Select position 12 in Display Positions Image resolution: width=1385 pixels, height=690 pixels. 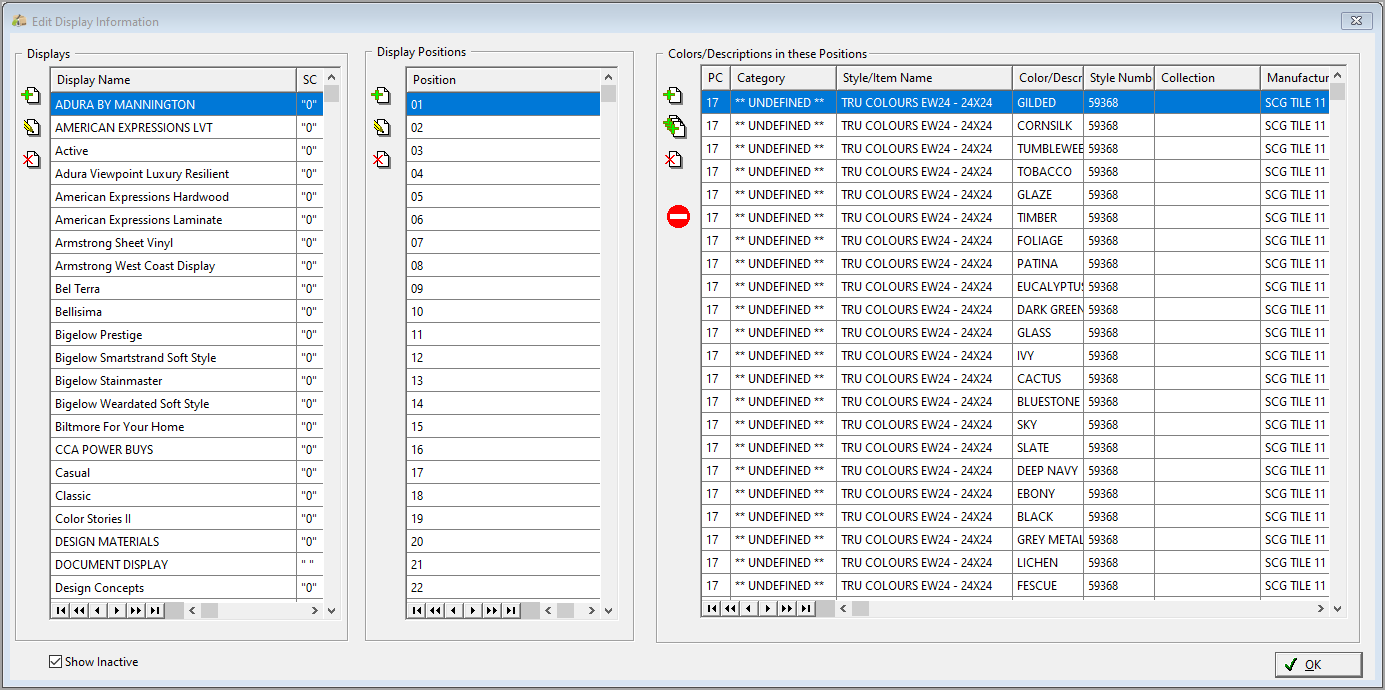coord(503,358)
